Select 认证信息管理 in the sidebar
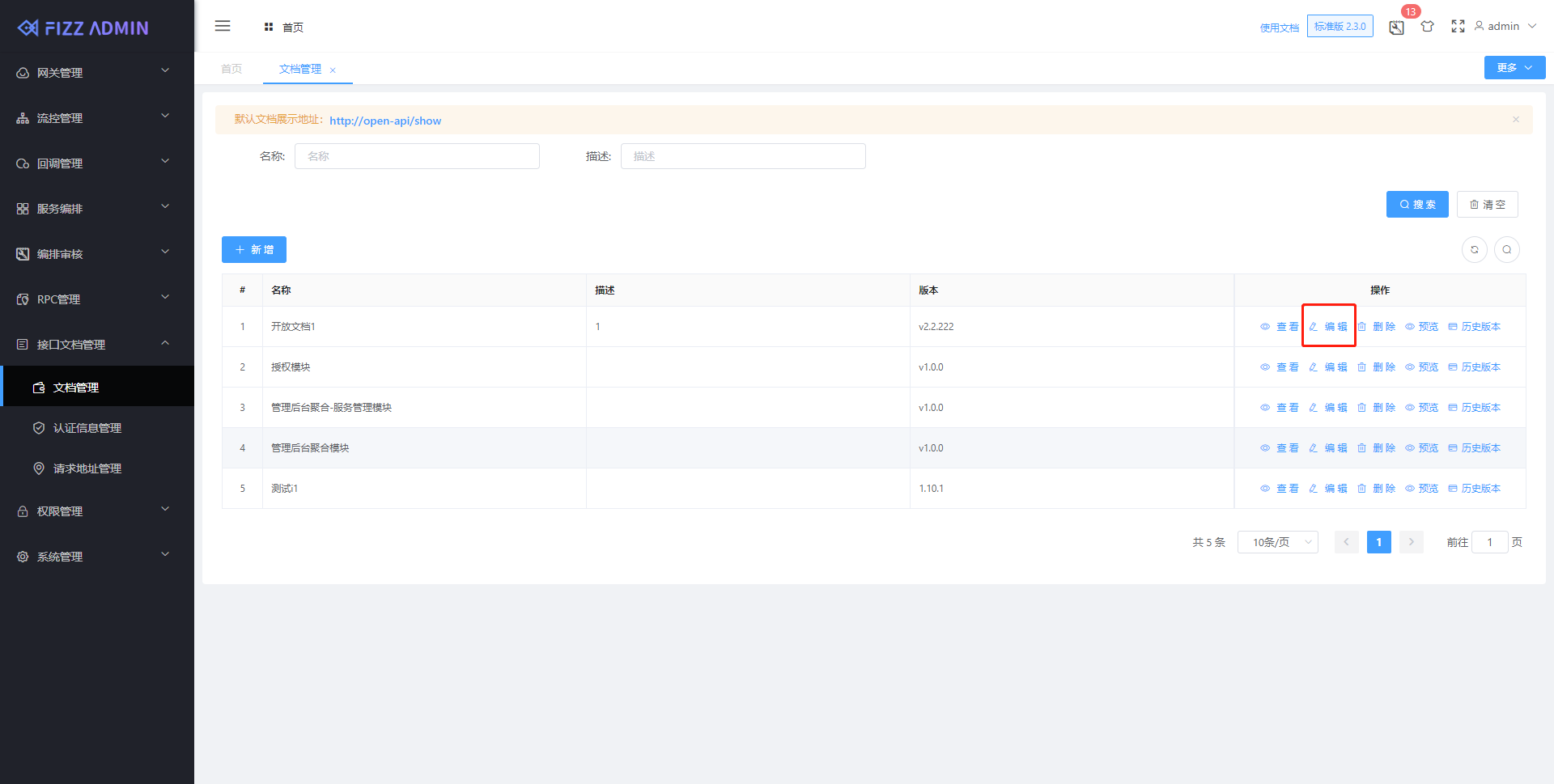The width and height of the screenshot is (1554, 784). [87, 428]
